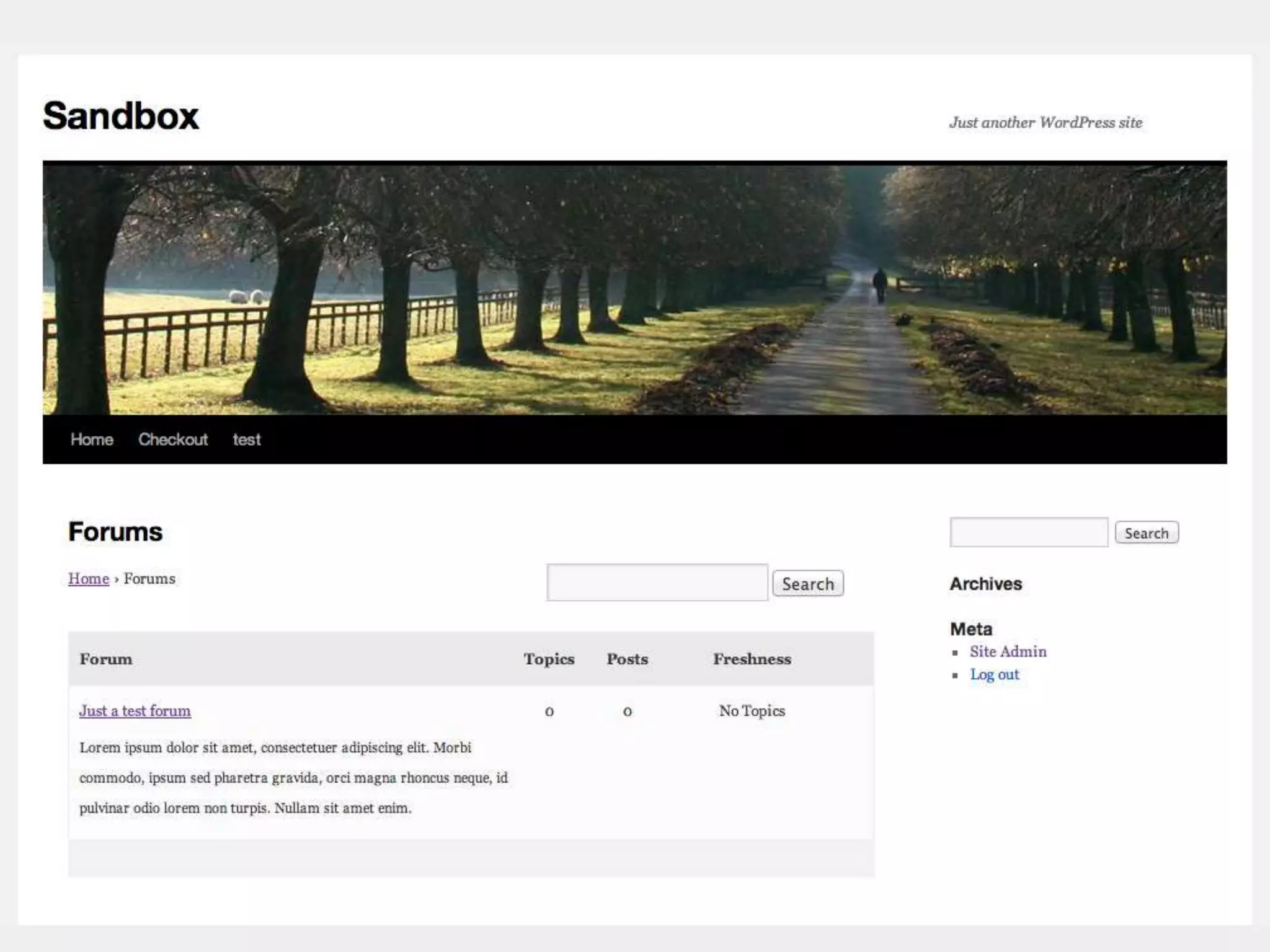This screenshot has width=1270, height=952.
Task: Click the header banner tree image
Action: 634,288
